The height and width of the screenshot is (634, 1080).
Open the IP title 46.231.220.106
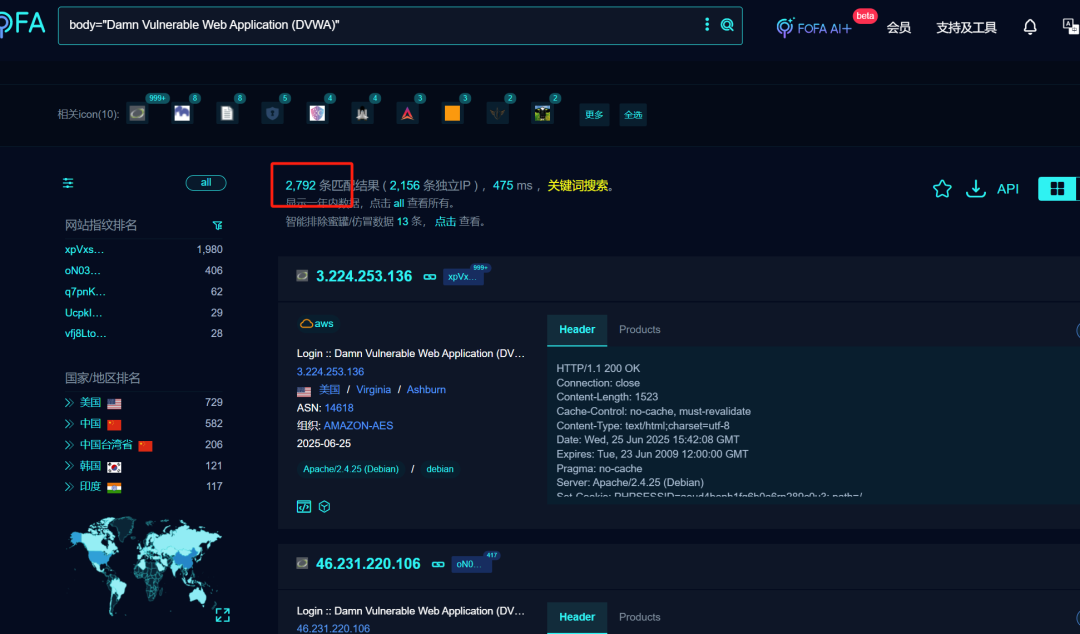click(368, 564)
